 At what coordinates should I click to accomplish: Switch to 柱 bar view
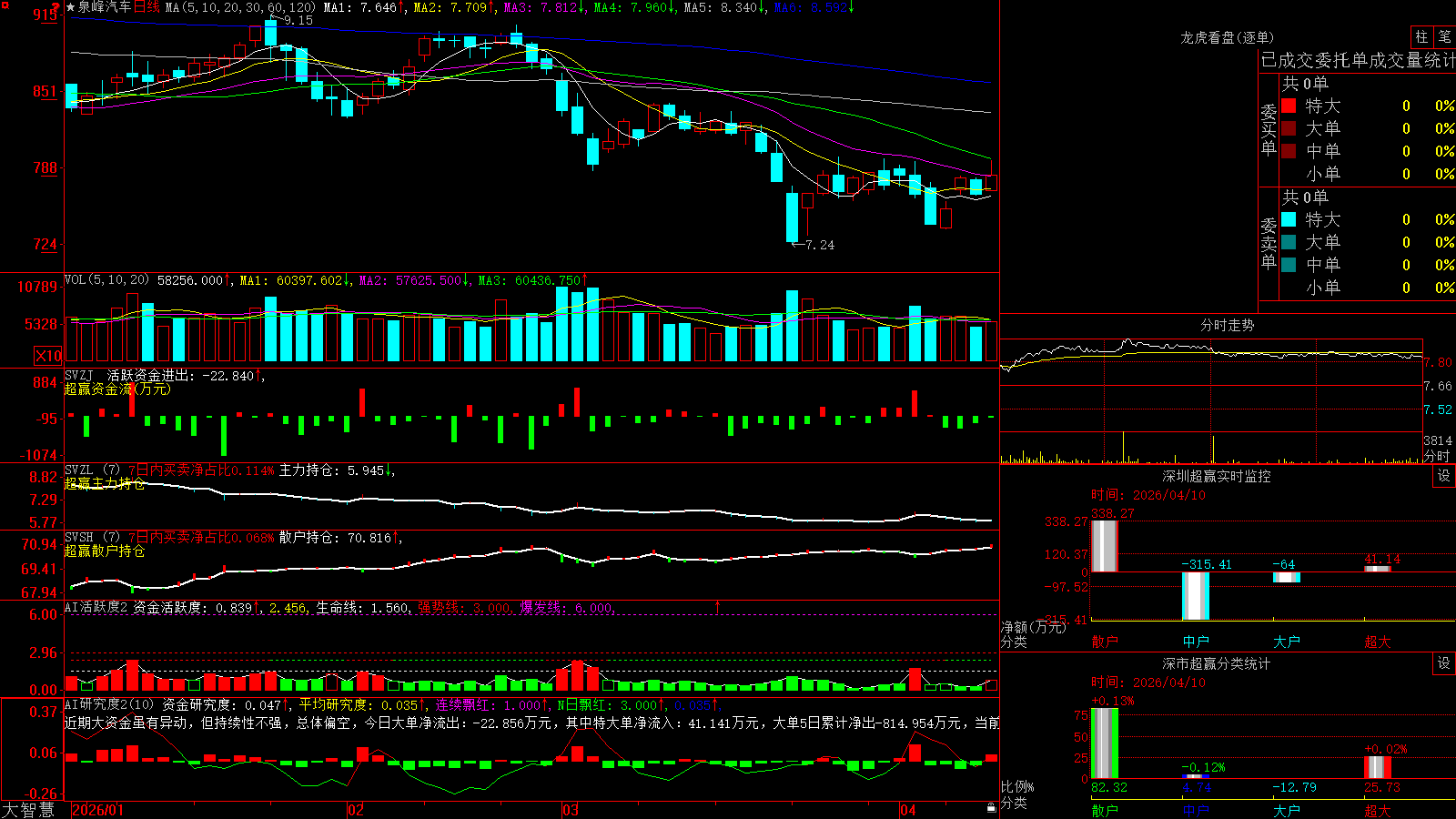(1421, 36)
